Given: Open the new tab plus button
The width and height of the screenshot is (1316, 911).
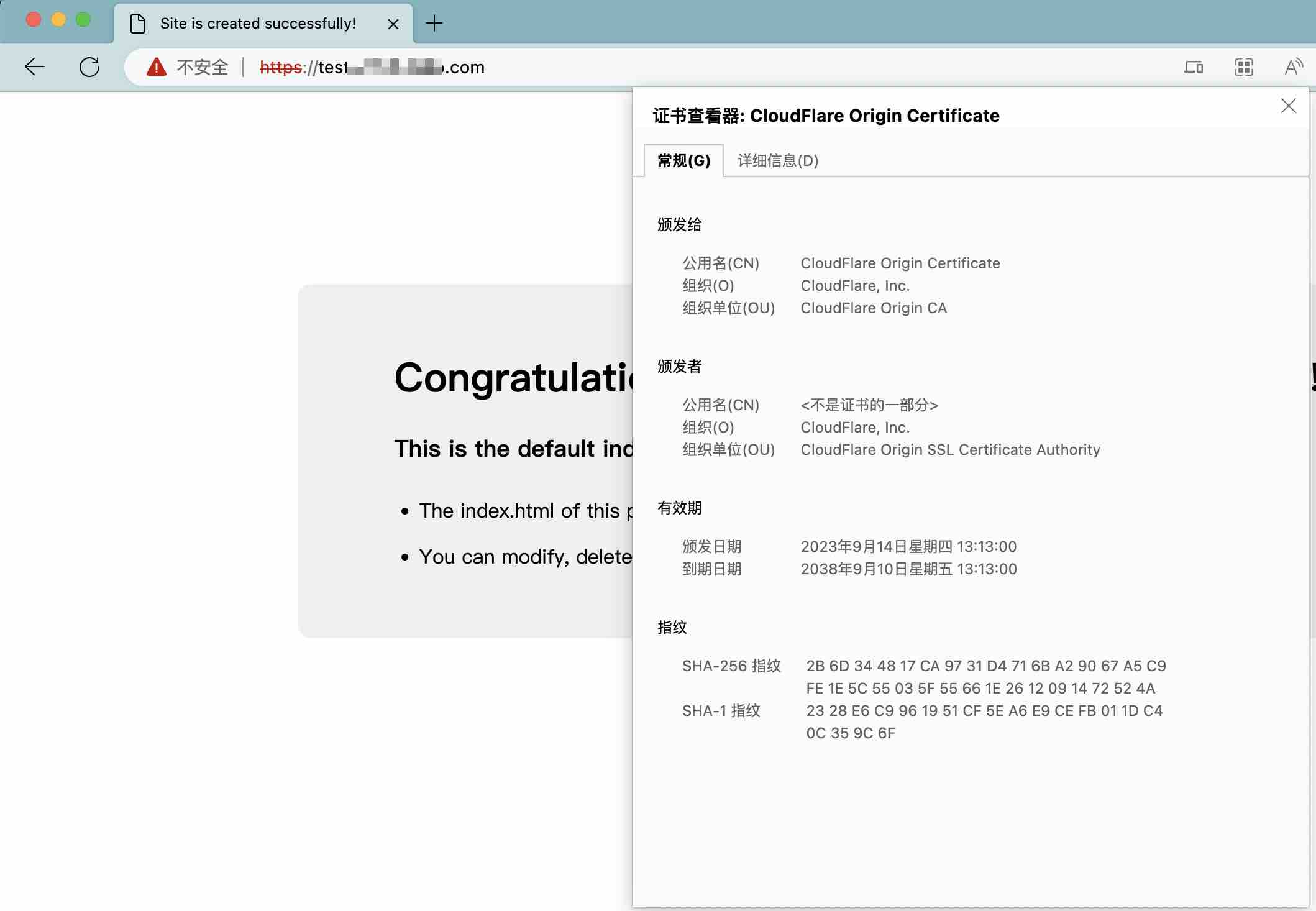Looking at the screenshot, I should click(x=434, y=24).
